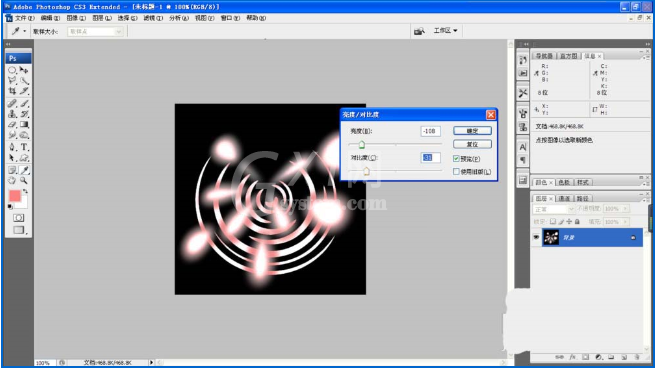
Task: Toggle lock position in Layers panel
Action: click(x=569, y=221)
